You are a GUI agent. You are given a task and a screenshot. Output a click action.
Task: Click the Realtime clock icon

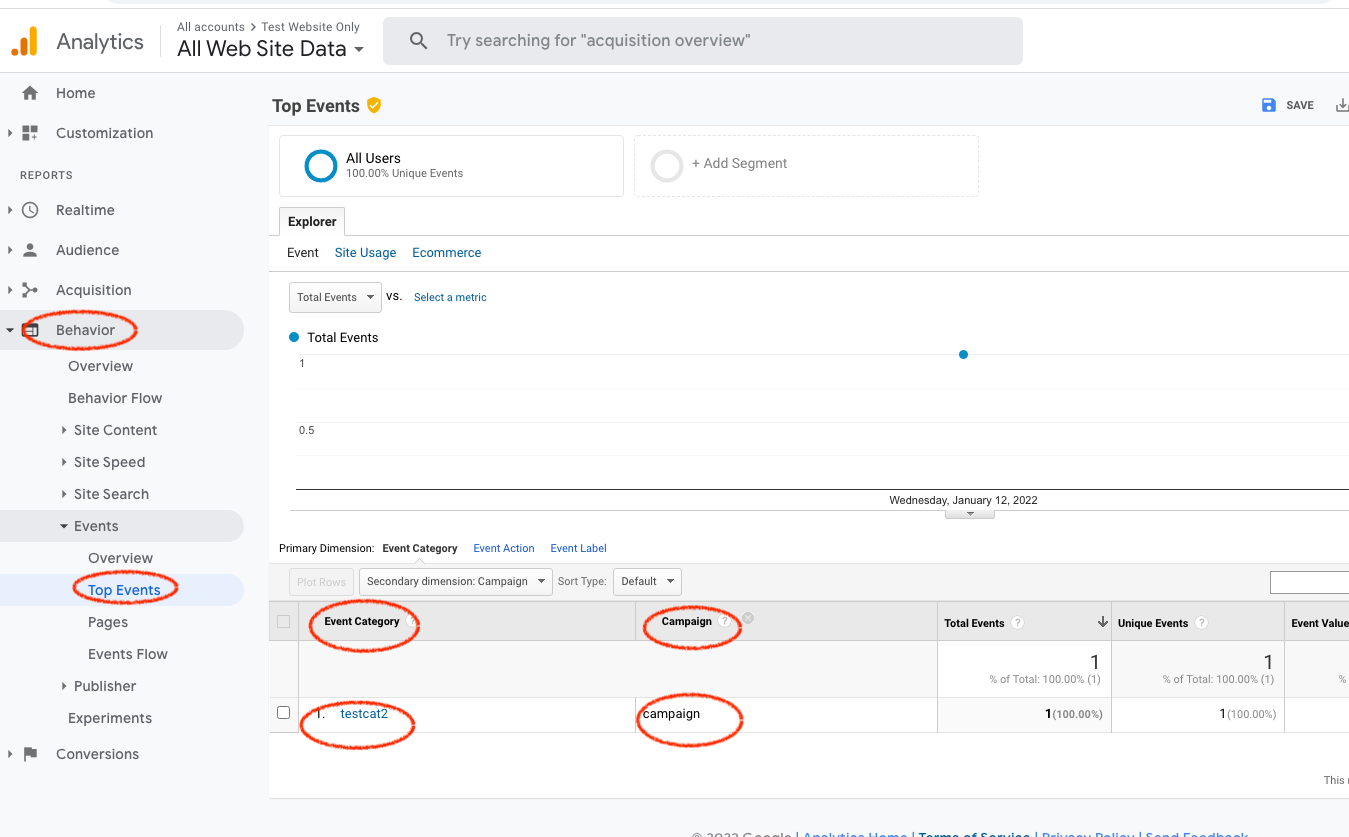click(30, 210)
